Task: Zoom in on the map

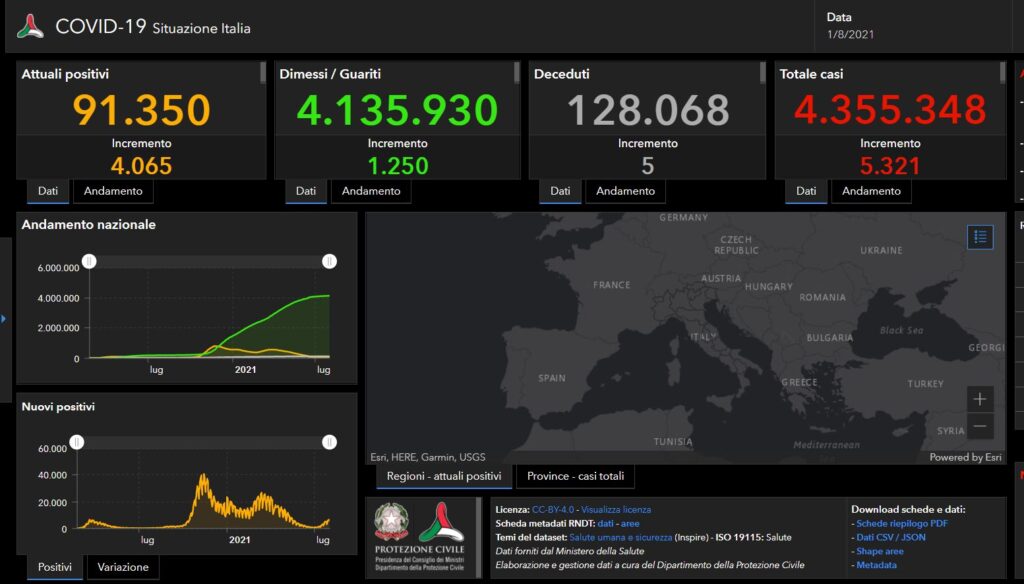Action: click(980, 398)
